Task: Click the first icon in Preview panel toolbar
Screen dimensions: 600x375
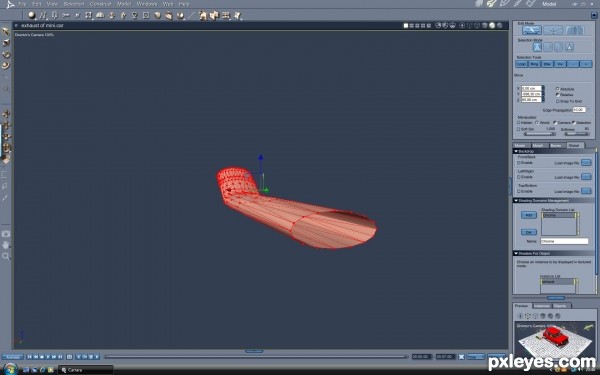Action: pyautogui.click(x=520, y=316)
